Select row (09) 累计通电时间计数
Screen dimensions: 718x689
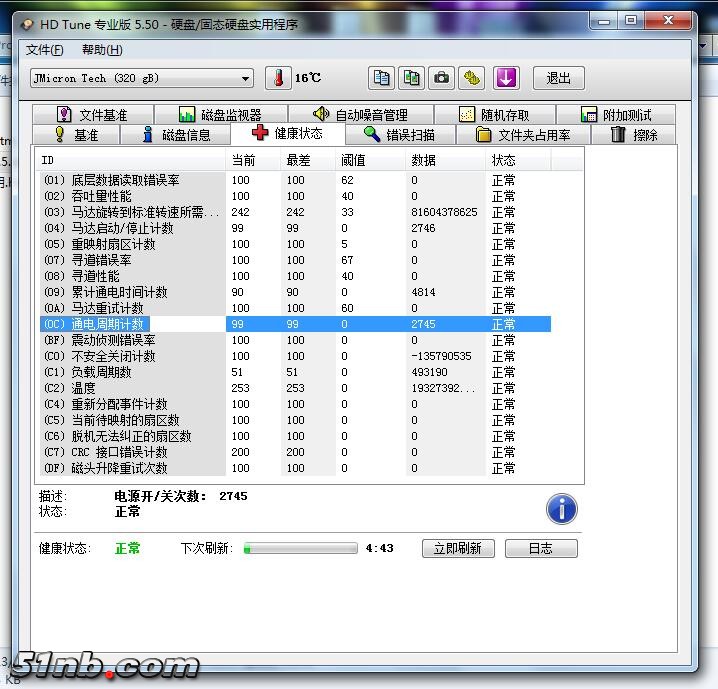[295, 292]
